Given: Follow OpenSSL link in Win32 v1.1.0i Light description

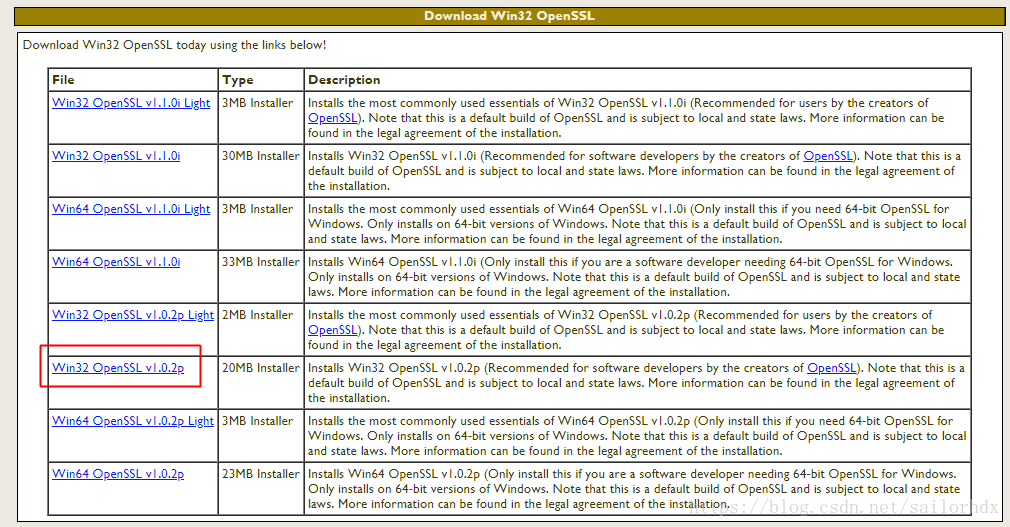Looking at the screenshot, I should (332, 118).
